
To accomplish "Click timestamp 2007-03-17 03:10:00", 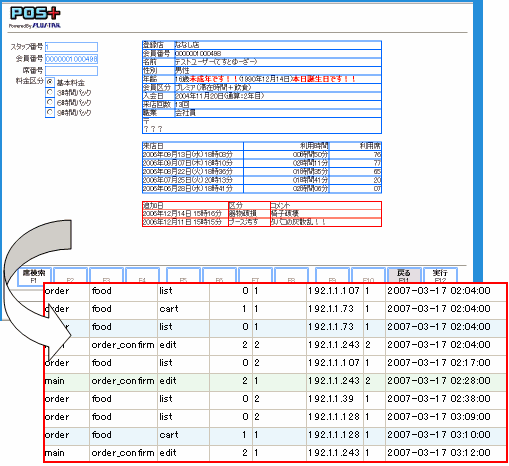I will (x=439, y=435).
